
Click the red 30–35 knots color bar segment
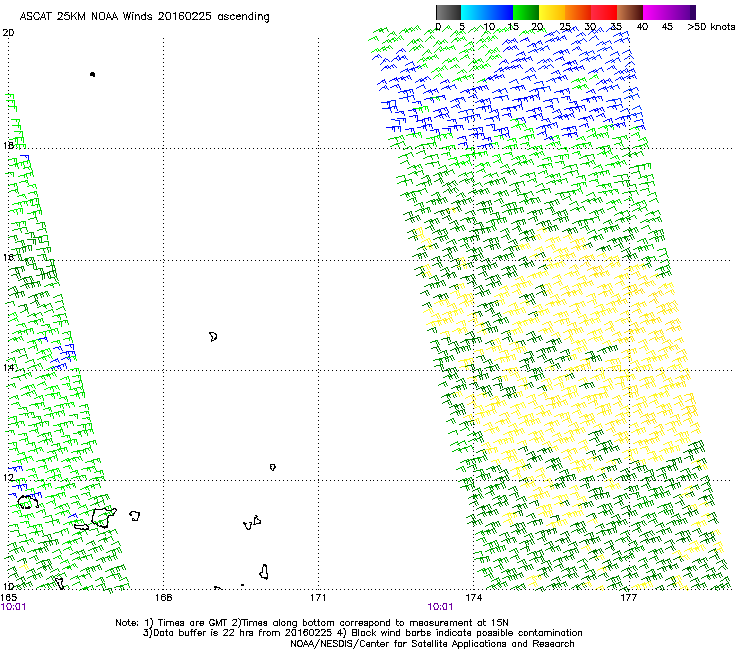pyautogui.click(x=604, y=12)
